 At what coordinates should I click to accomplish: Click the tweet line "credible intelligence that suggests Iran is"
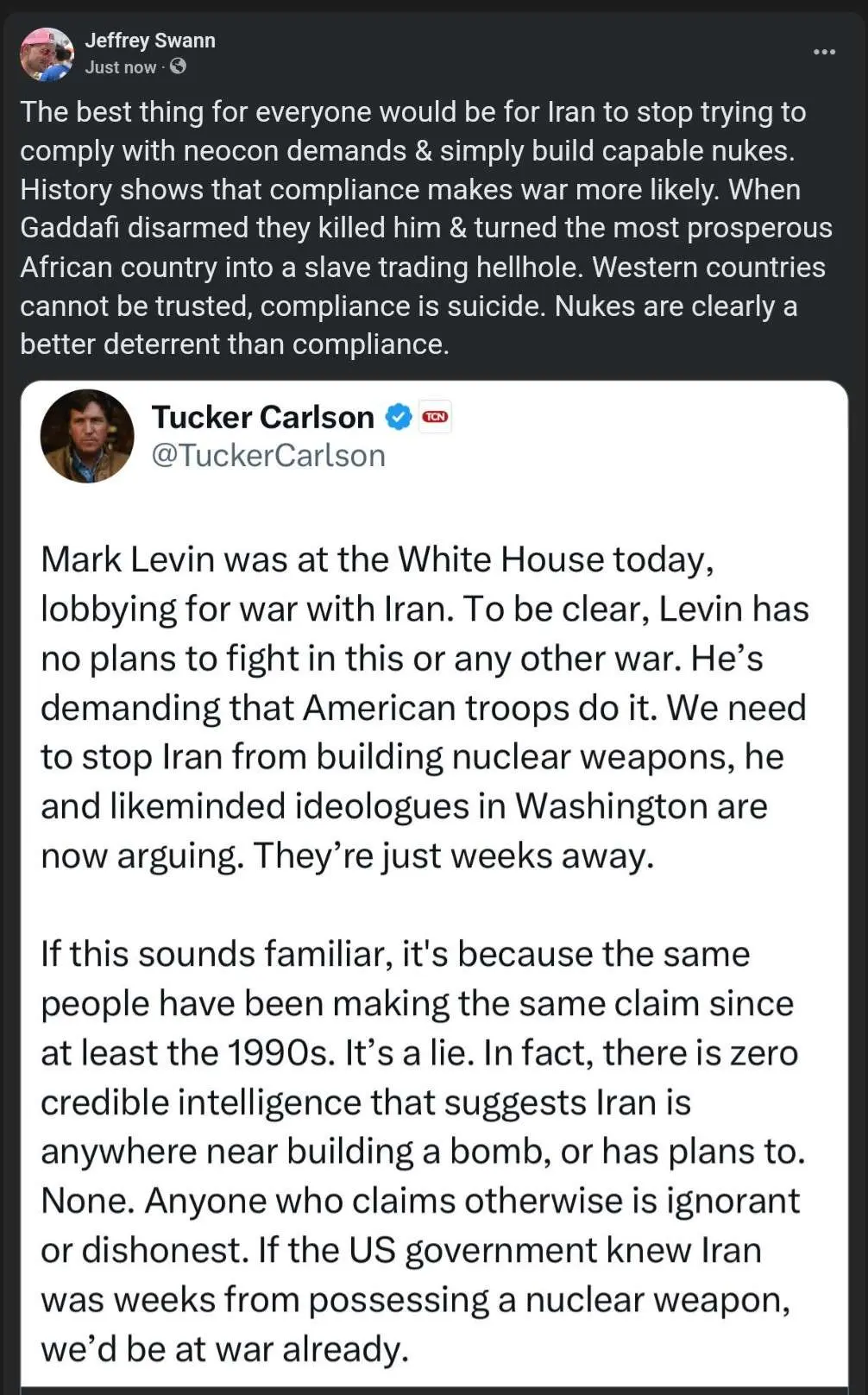pyautogui.click(x=366, y=1102)
